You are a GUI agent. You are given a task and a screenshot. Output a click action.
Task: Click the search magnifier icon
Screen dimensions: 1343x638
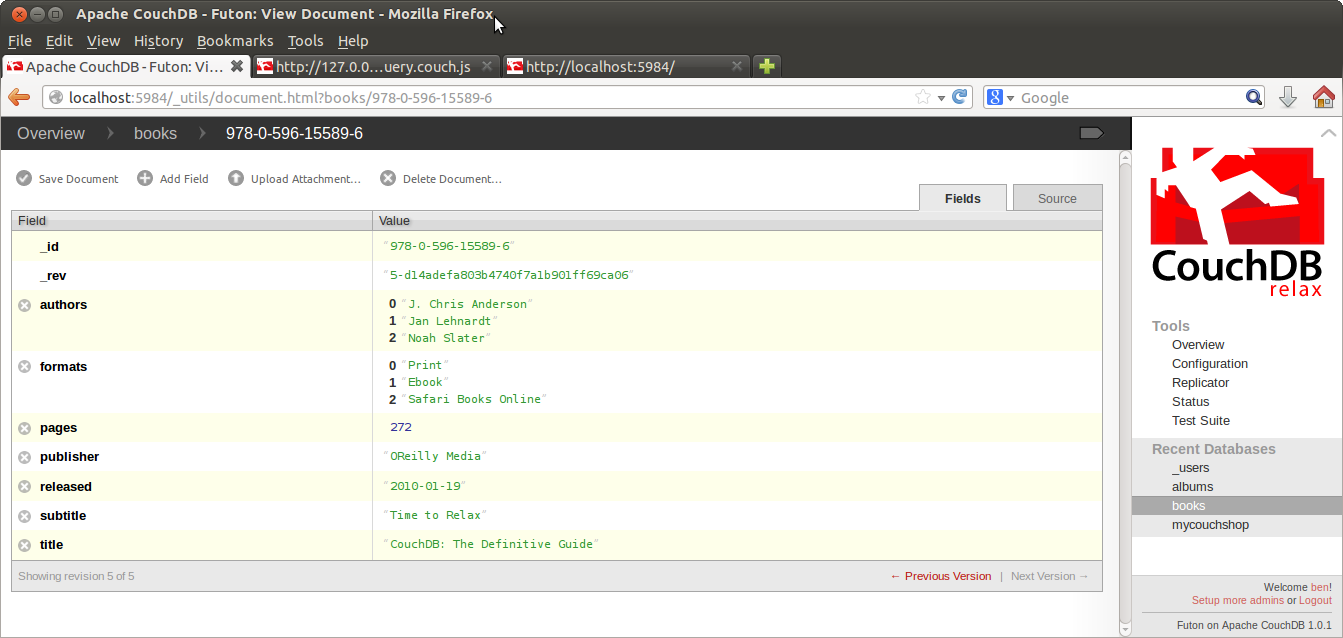(1254, 97)
